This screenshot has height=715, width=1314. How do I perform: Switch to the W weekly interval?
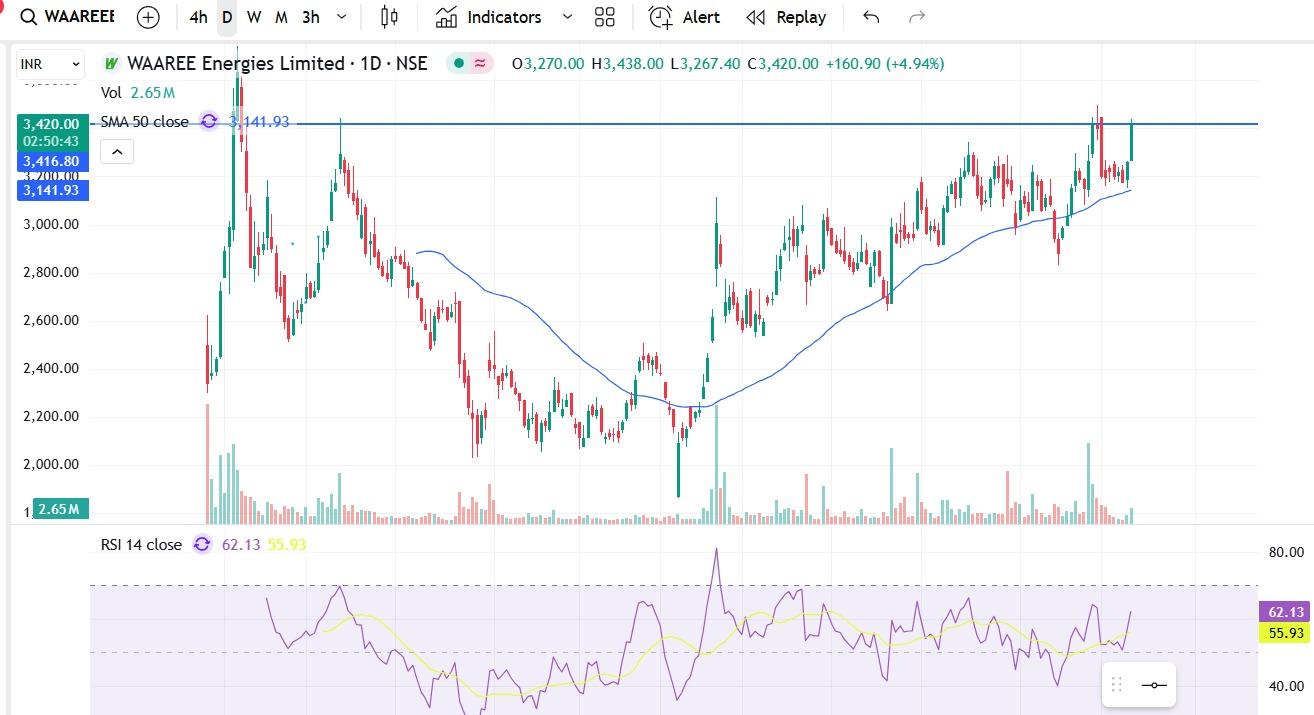(x=254, y=17)
